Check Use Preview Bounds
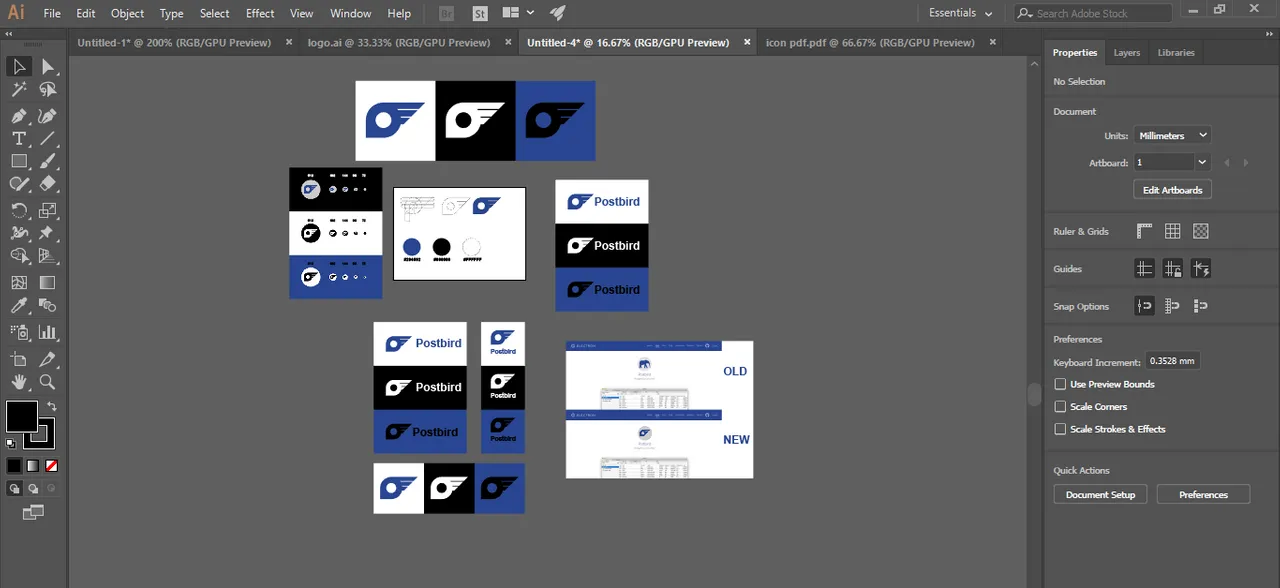 click(x=1061, y=384)
